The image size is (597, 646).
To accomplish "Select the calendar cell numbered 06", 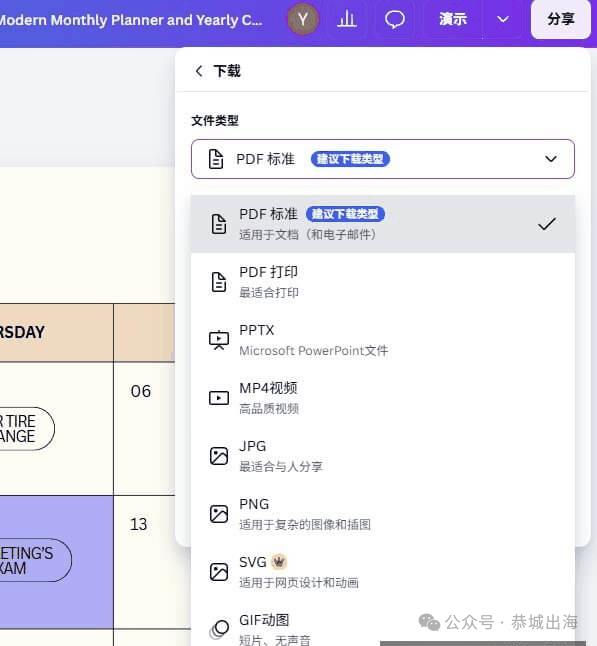I will coord(144,428).
